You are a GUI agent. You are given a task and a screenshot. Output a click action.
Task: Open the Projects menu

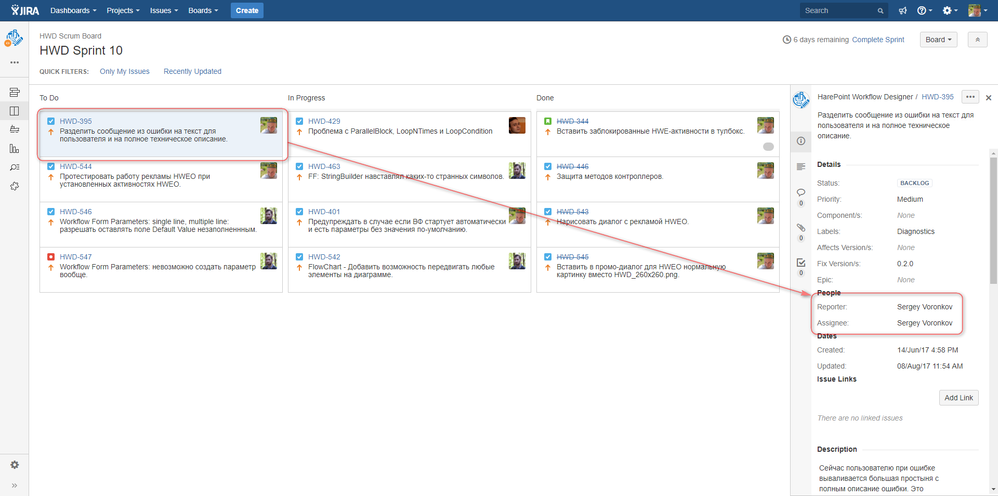click(123, 11)
